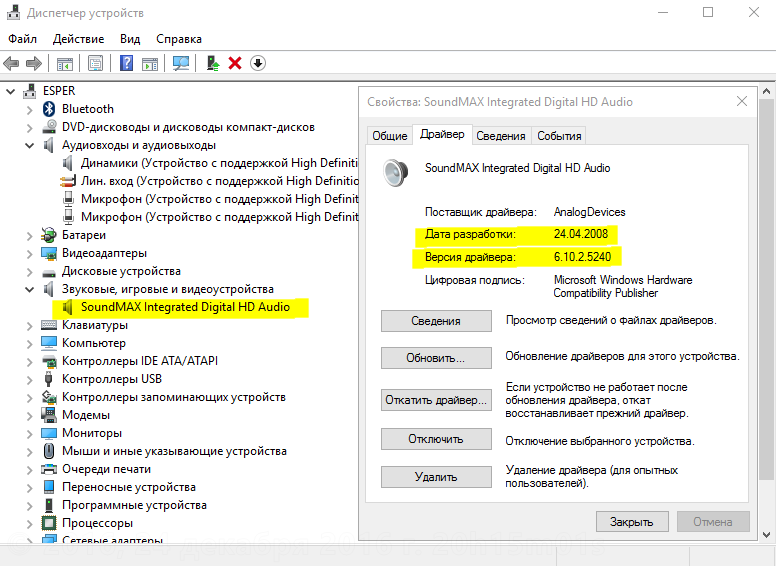Image resolution: width=776 pixels, height=566 pixels.
Task: Expand the Батареи category
Action: coord(29,236)
